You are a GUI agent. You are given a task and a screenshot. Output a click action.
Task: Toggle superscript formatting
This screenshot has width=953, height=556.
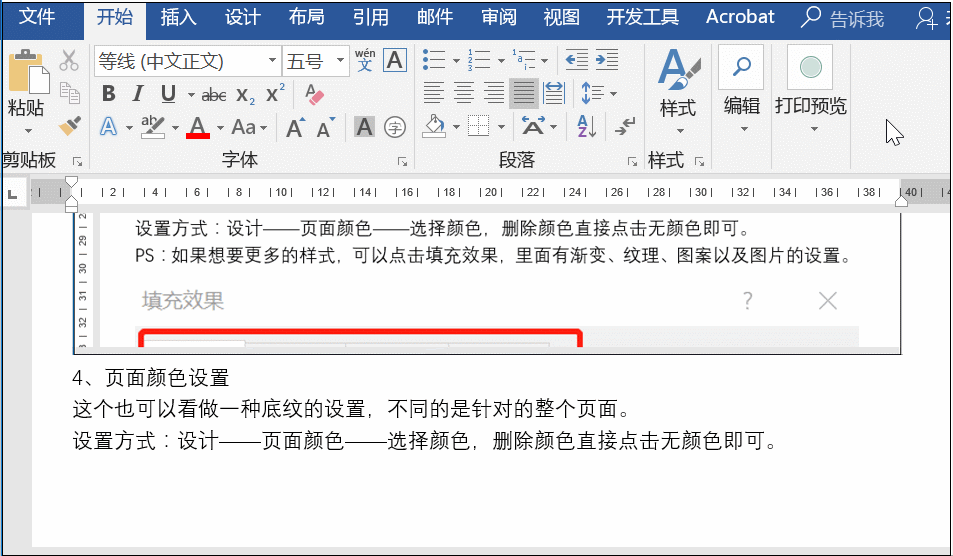(275, 94)
